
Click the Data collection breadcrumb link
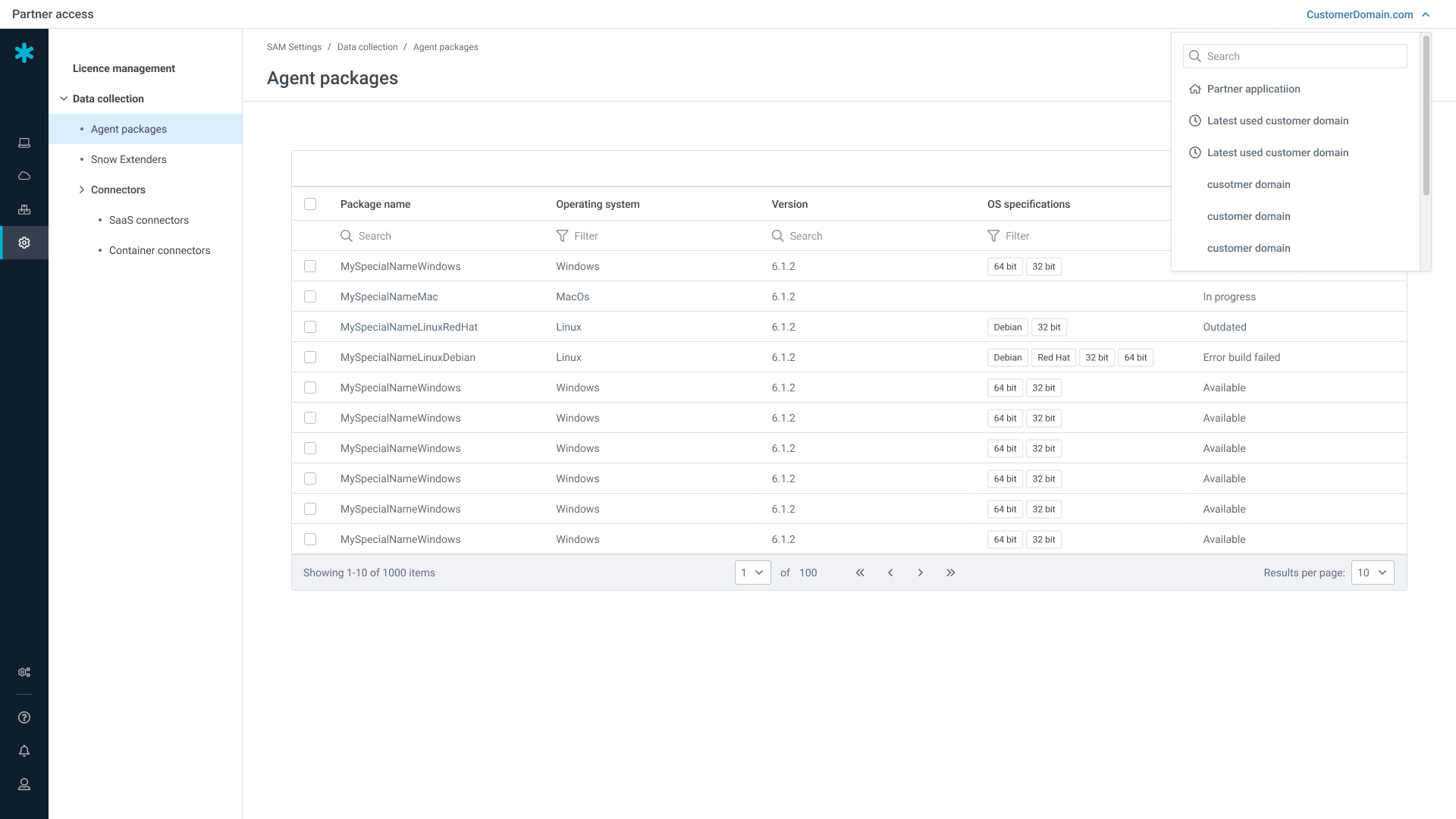tap(368, 47)
